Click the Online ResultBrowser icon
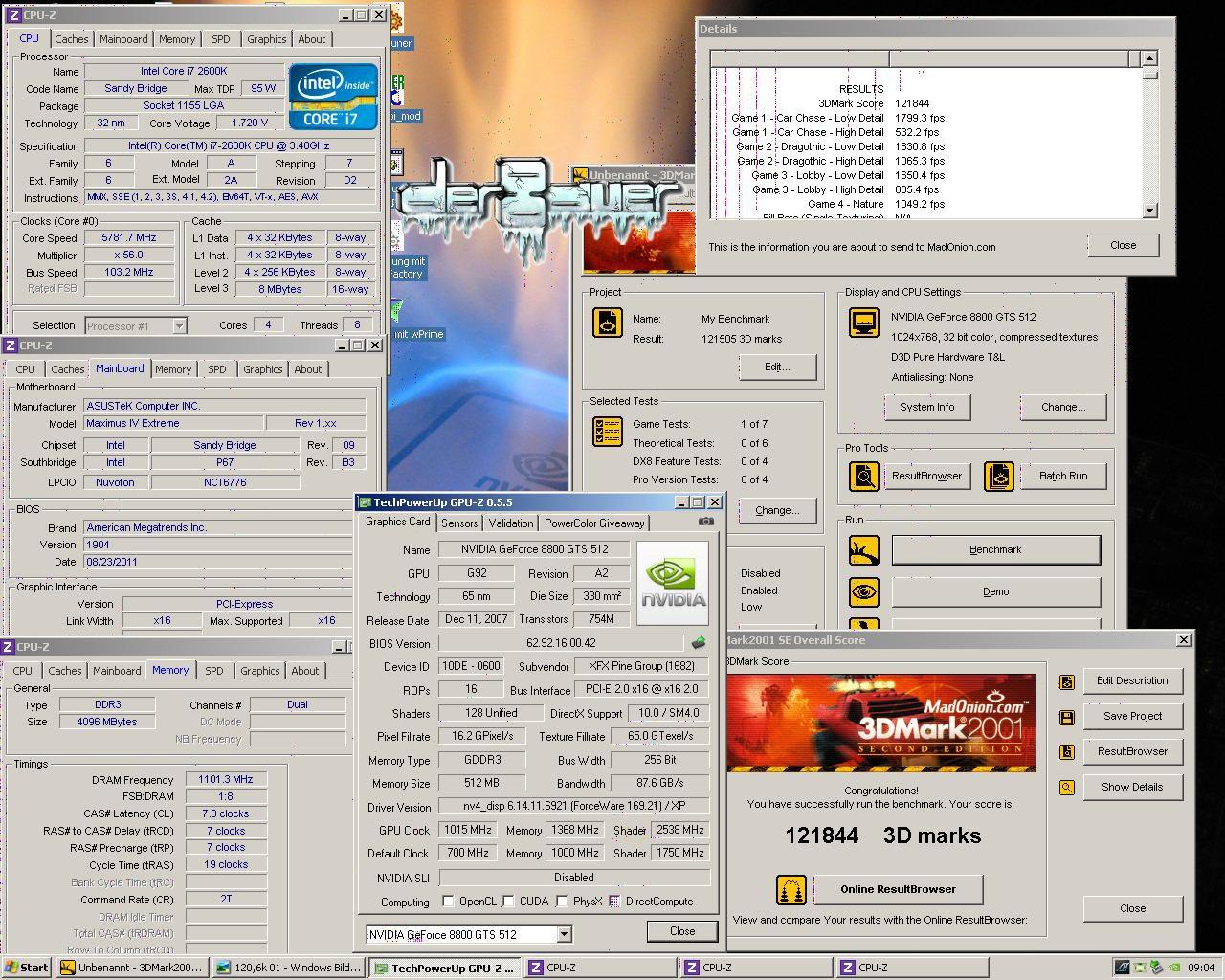The width and height of the screenshot is (1225, 980). pyautogui.click(x=791, y=890)
